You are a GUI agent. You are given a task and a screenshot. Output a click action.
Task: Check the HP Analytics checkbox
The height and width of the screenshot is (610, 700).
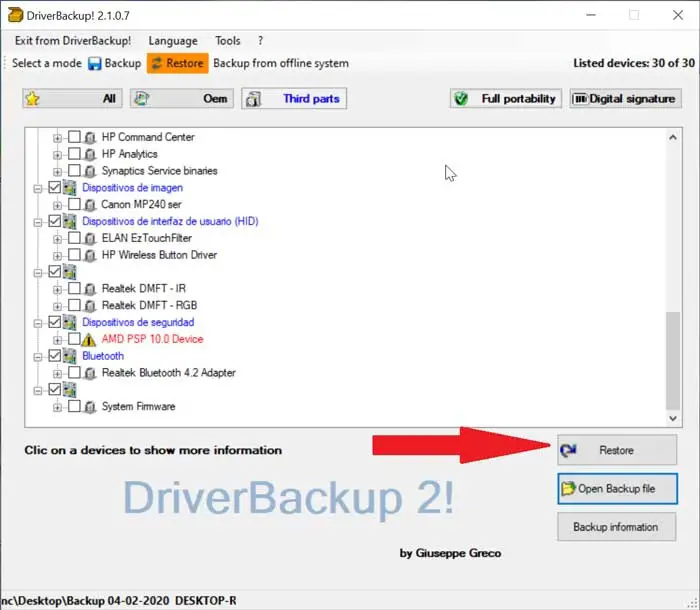click(x=74, y=153)
